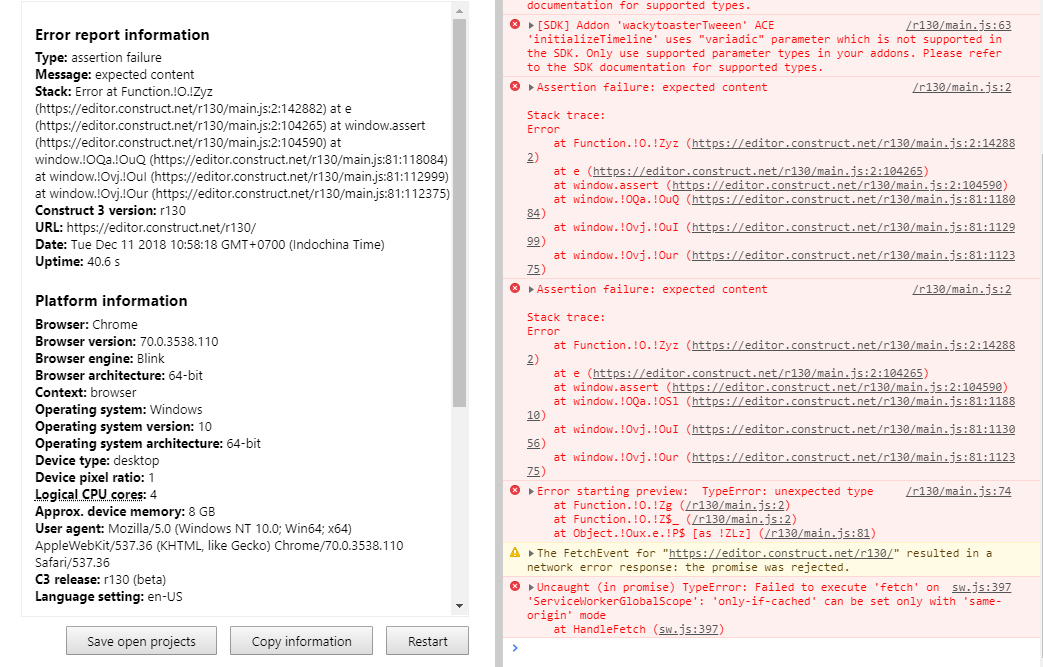Expand the FetchEvent warning message
1043x667 pixels.
531,553
